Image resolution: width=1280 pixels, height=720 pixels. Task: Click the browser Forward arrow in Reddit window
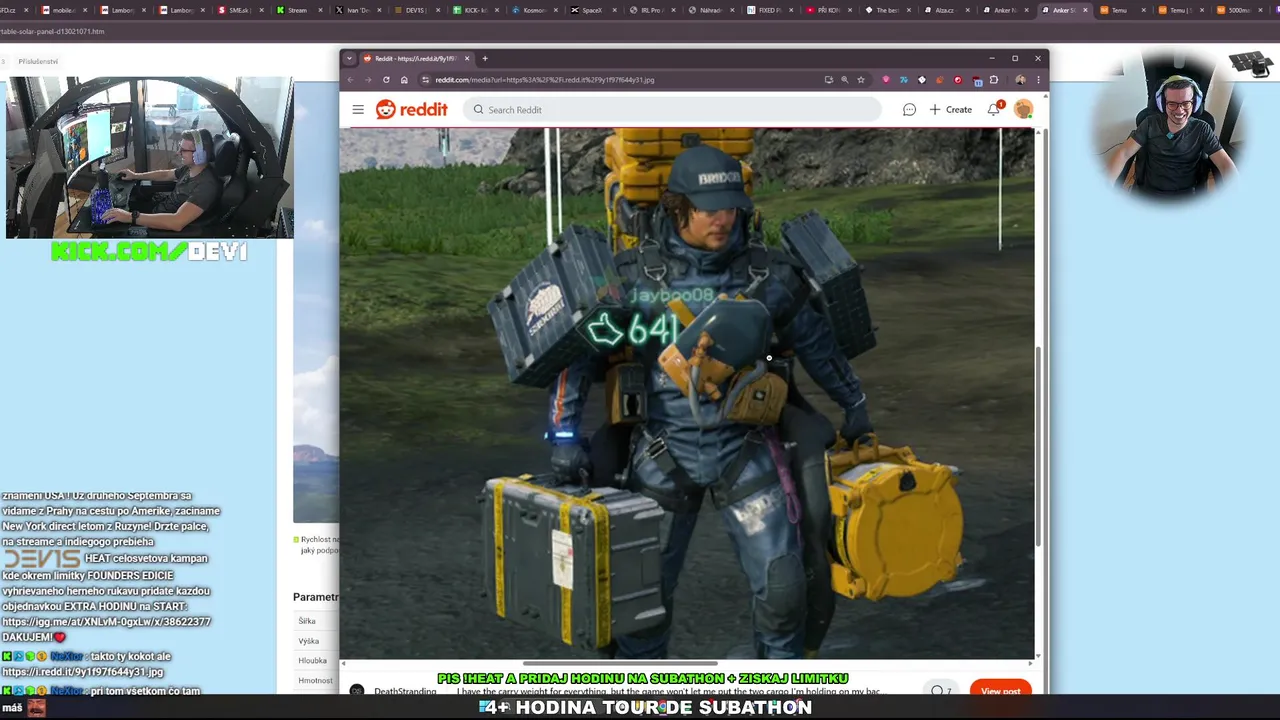pos(368,80)
